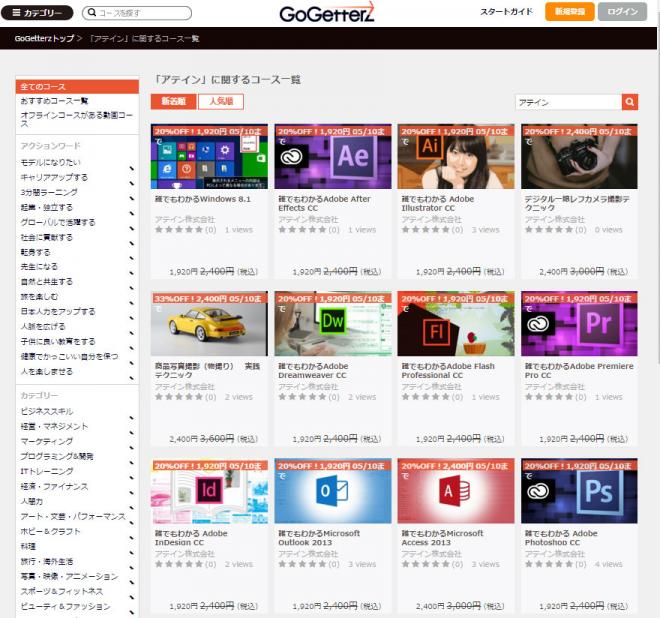Click the magnifier icon in the header search box
660x618 pixels.
click(x=91, y=13)
